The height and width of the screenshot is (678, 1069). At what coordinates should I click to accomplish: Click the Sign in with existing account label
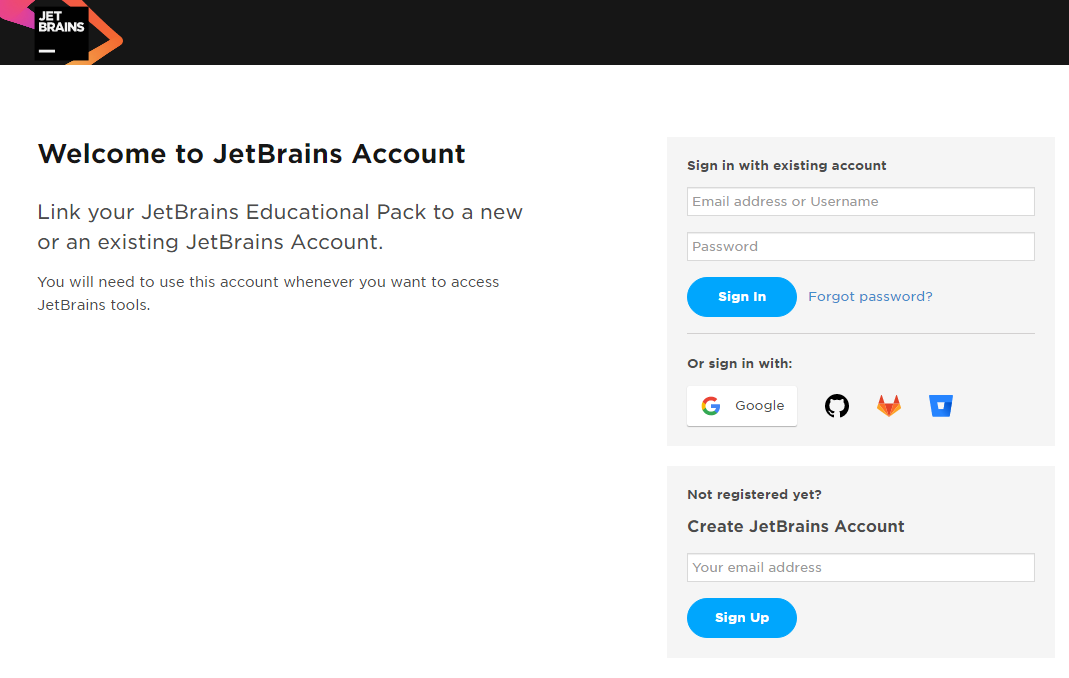coord(787,166)
